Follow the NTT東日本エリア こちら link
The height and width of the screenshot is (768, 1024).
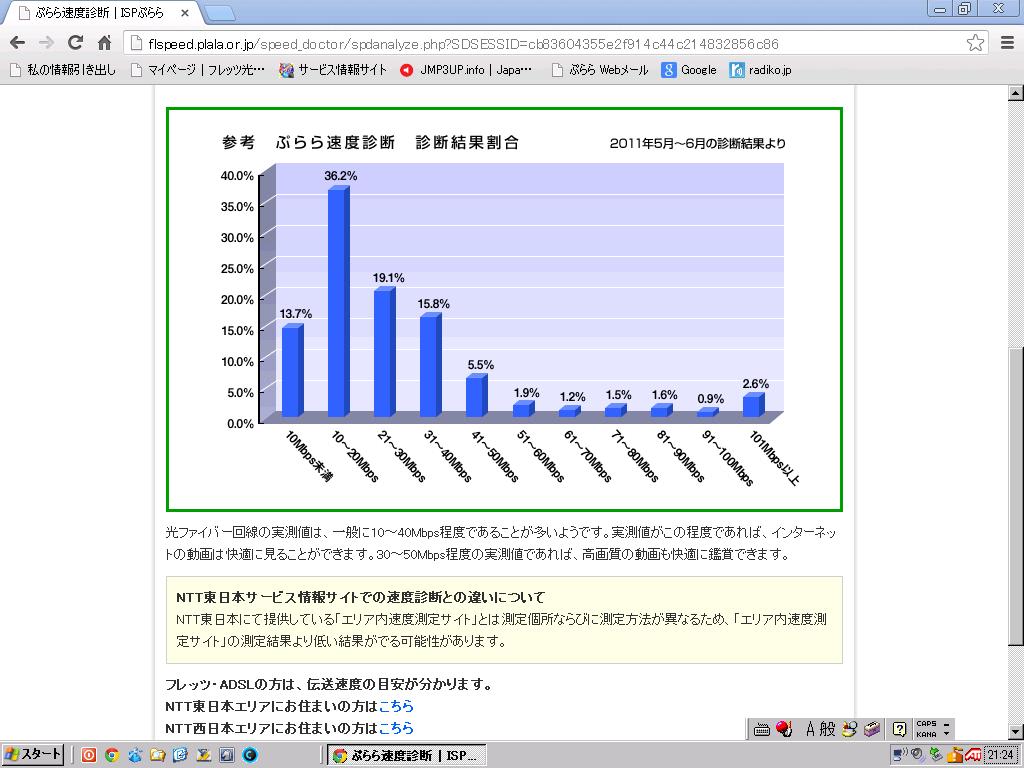coord(396,706)
